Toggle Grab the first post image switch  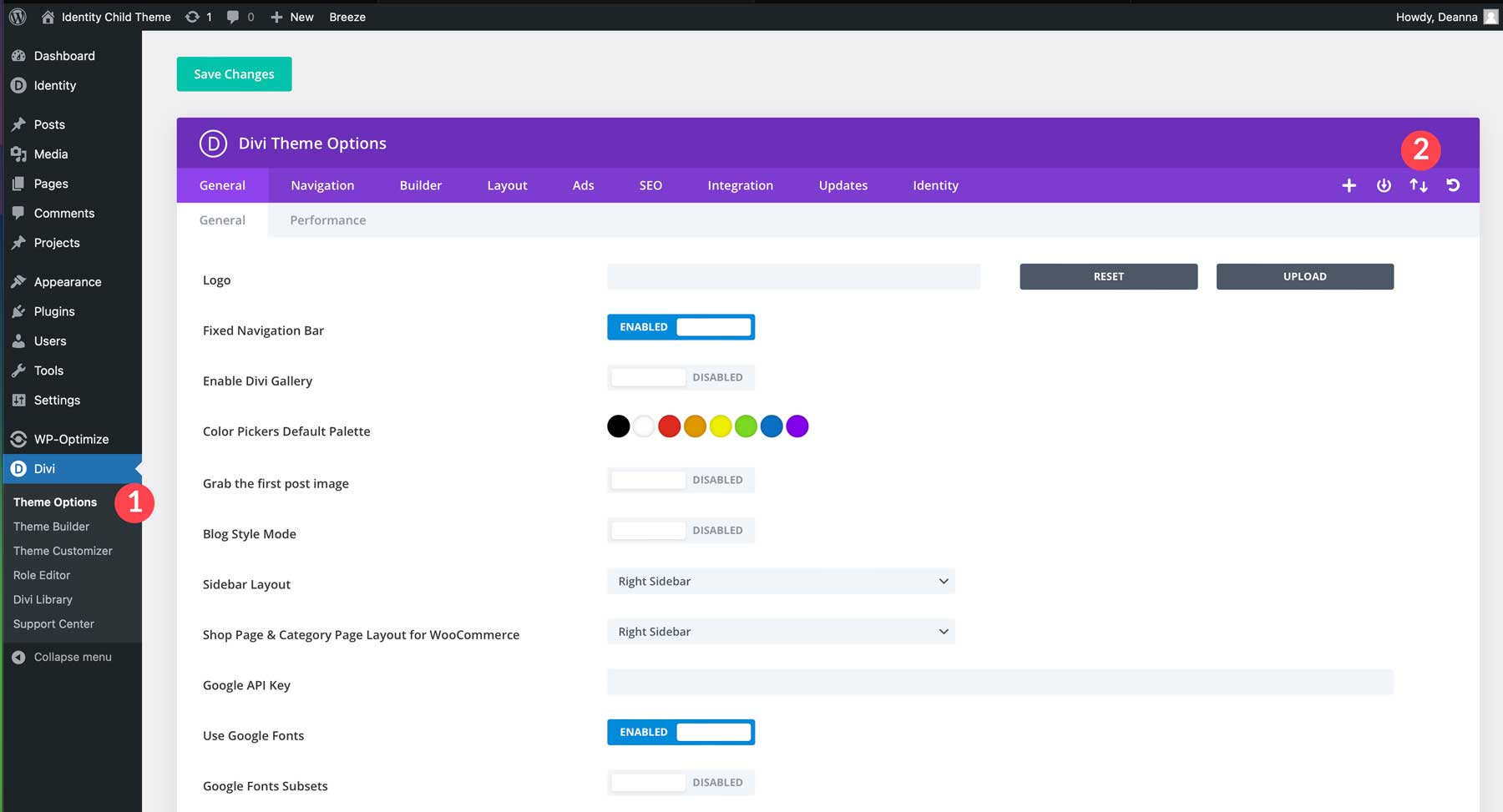coord(681,480)
